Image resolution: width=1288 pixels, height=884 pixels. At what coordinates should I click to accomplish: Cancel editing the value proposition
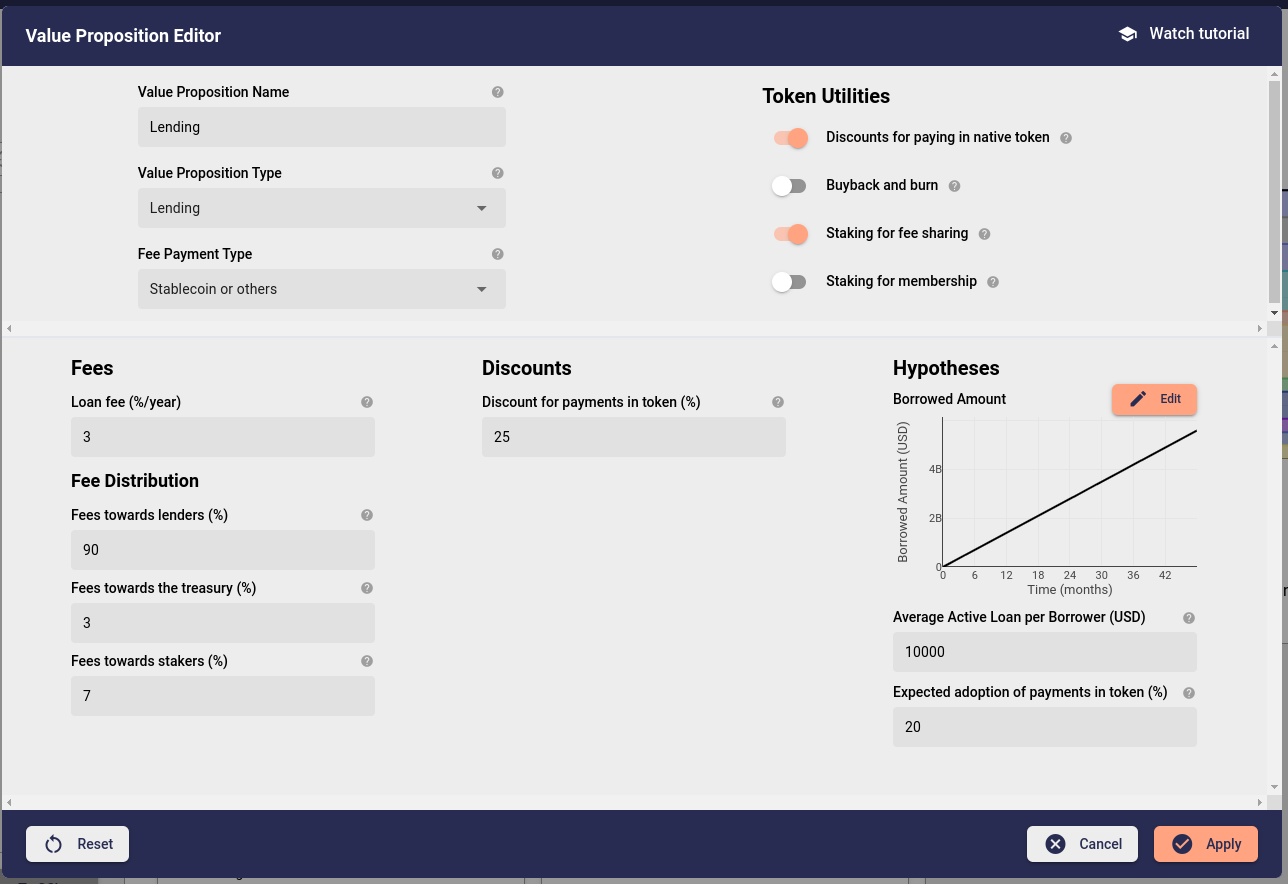[x=1082, y=843]
